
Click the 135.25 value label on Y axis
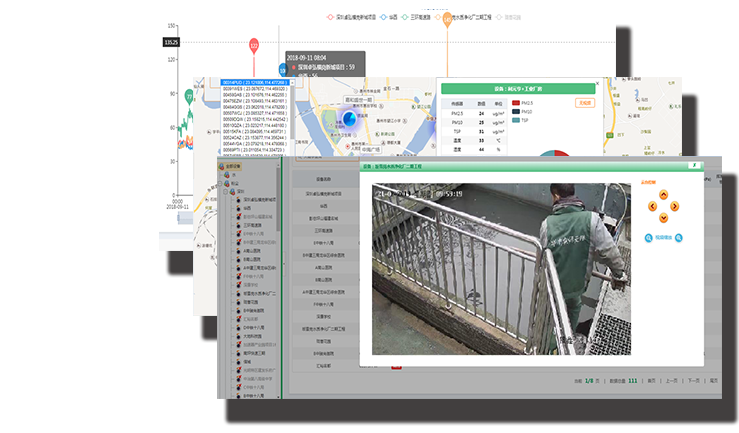tap(171, 42)
